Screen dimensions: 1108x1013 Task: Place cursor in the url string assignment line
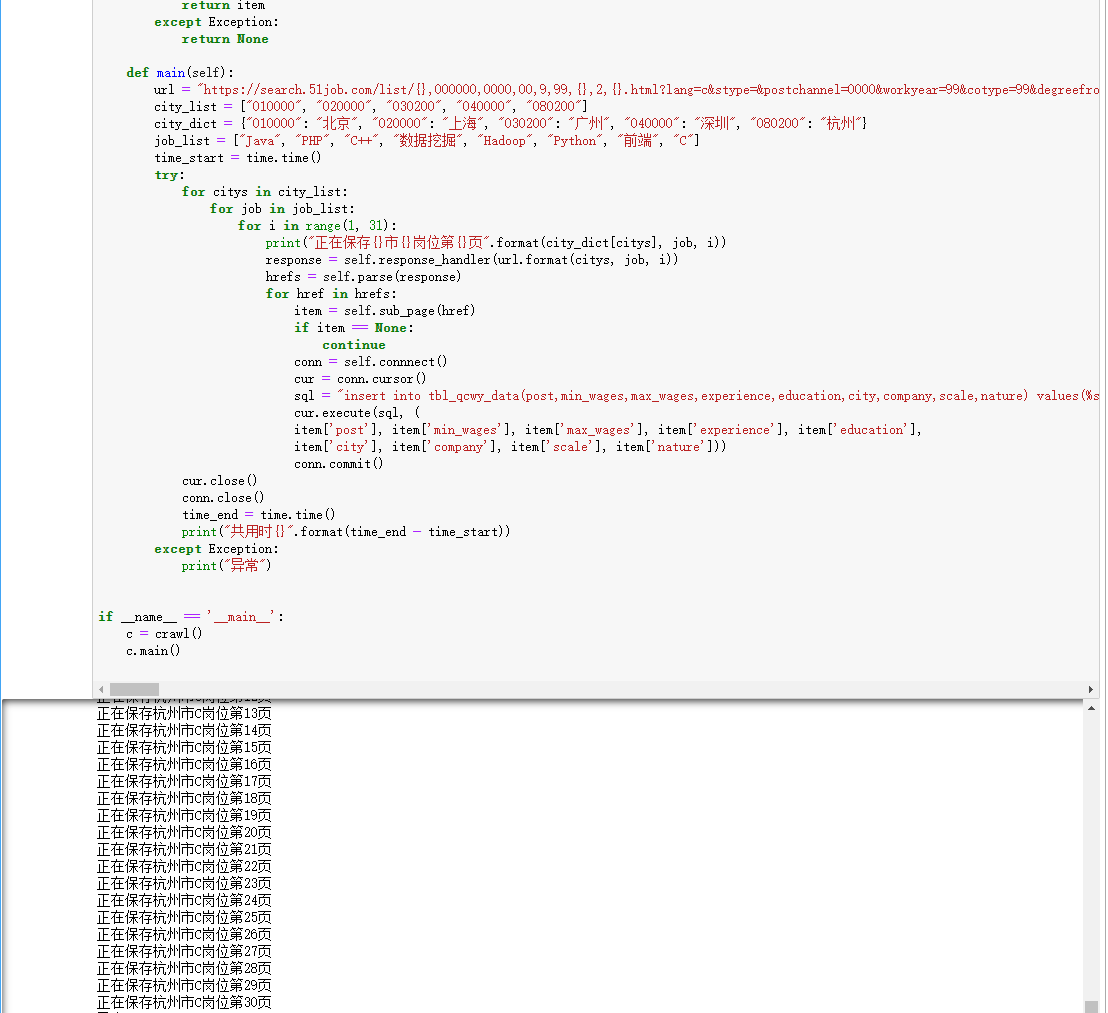point(627,90)
